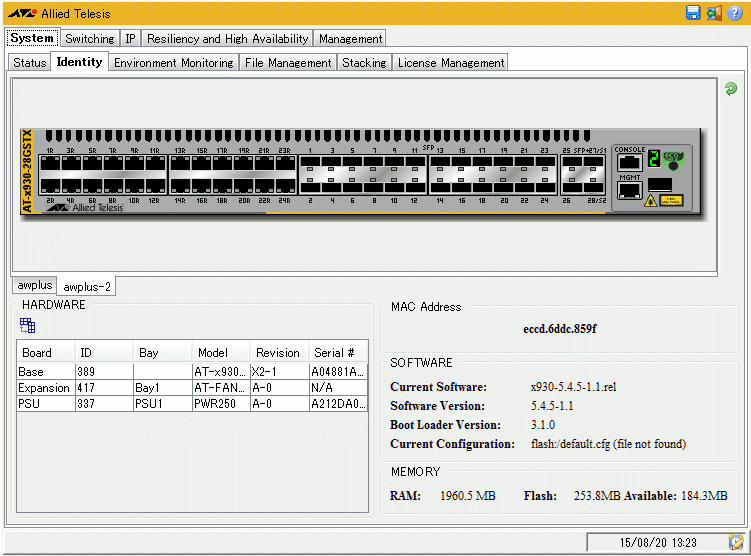Click the hardware table column settings icon

point(27,325)
